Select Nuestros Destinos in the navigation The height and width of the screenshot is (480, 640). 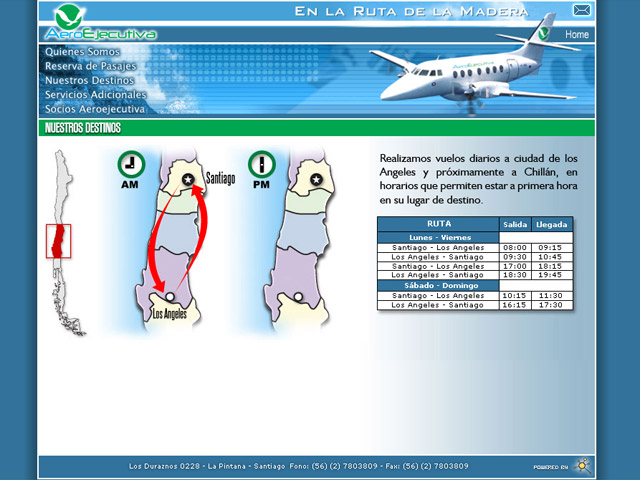click(89, 80)
